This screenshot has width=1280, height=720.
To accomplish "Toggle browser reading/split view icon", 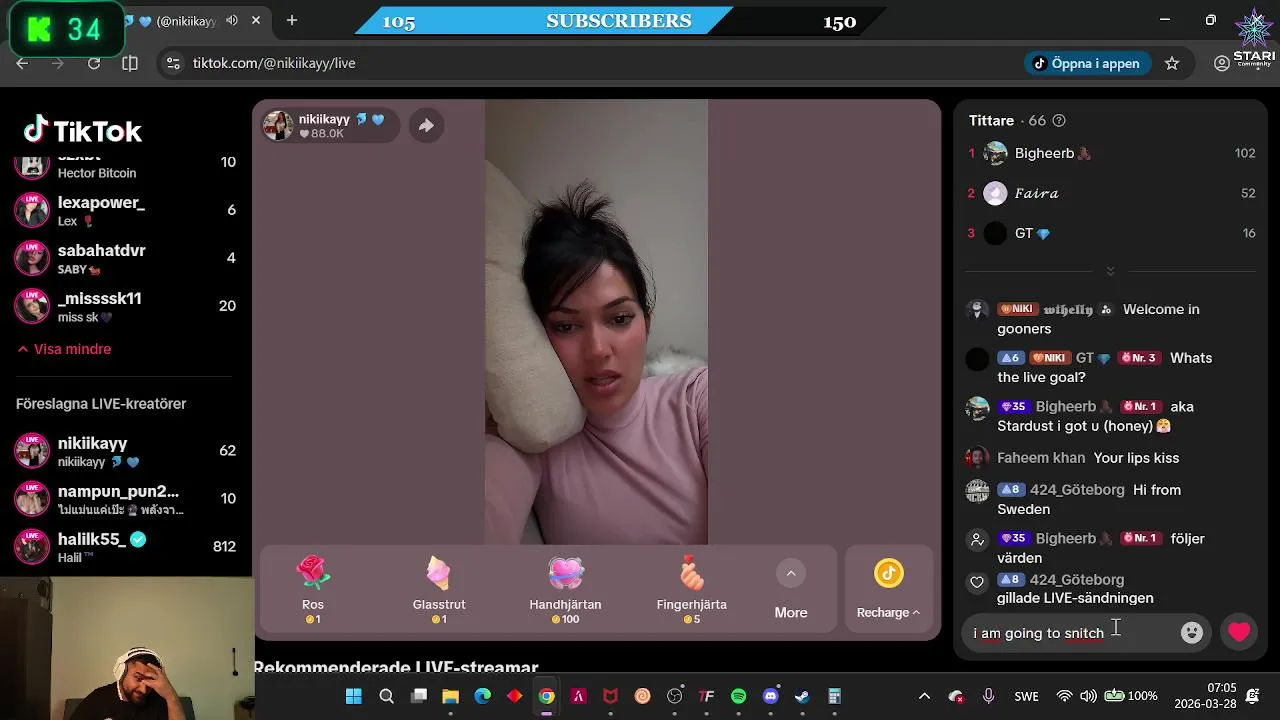I will tap(130, 63).
